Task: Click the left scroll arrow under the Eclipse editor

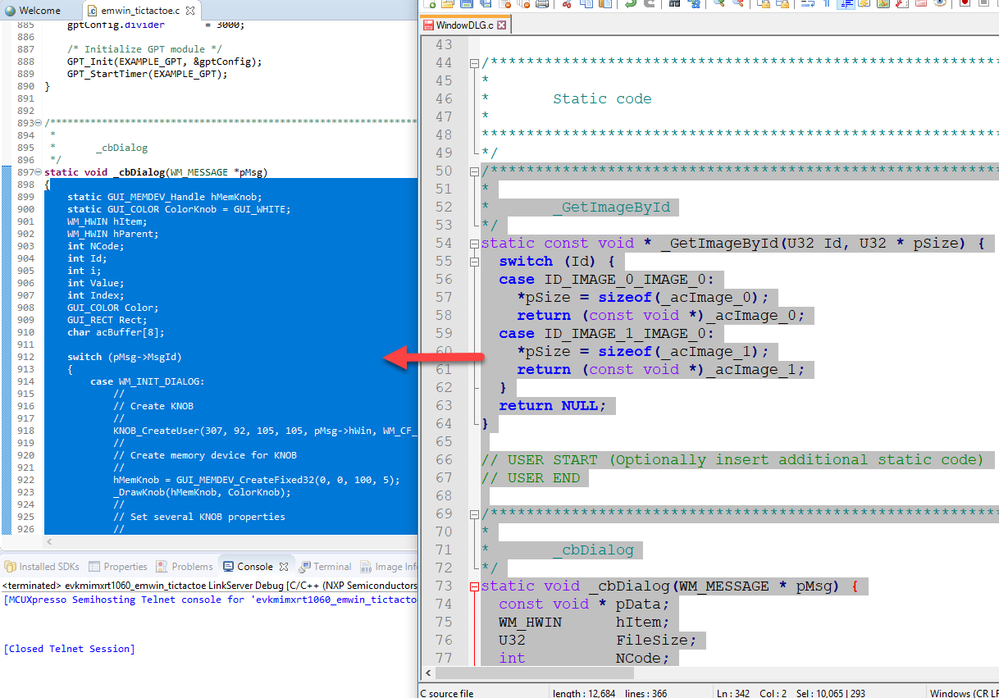Action: click(49, 542)
